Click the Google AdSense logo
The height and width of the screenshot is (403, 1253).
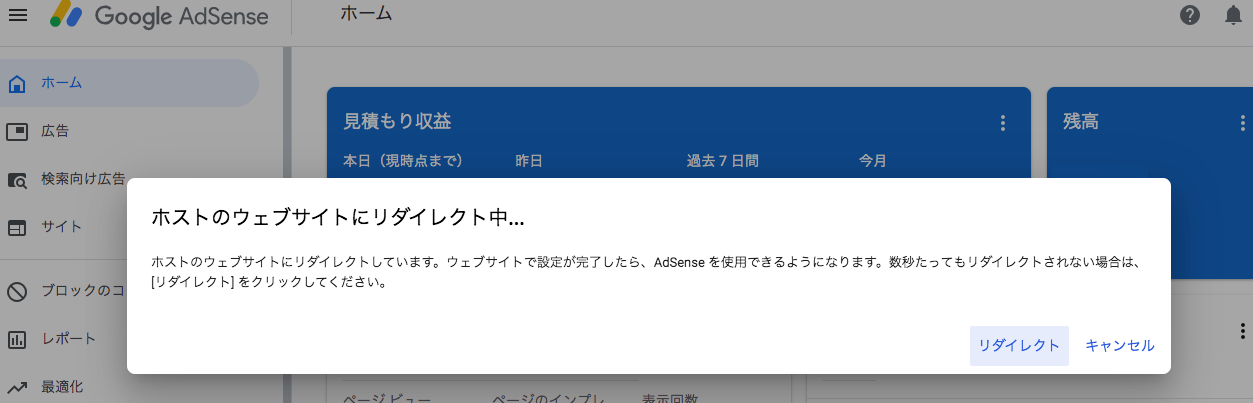click(159, 16)
